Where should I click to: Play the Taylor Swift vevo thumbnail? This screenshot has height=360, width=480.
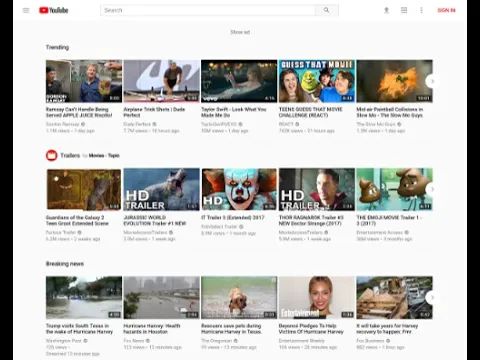point(239,81)
